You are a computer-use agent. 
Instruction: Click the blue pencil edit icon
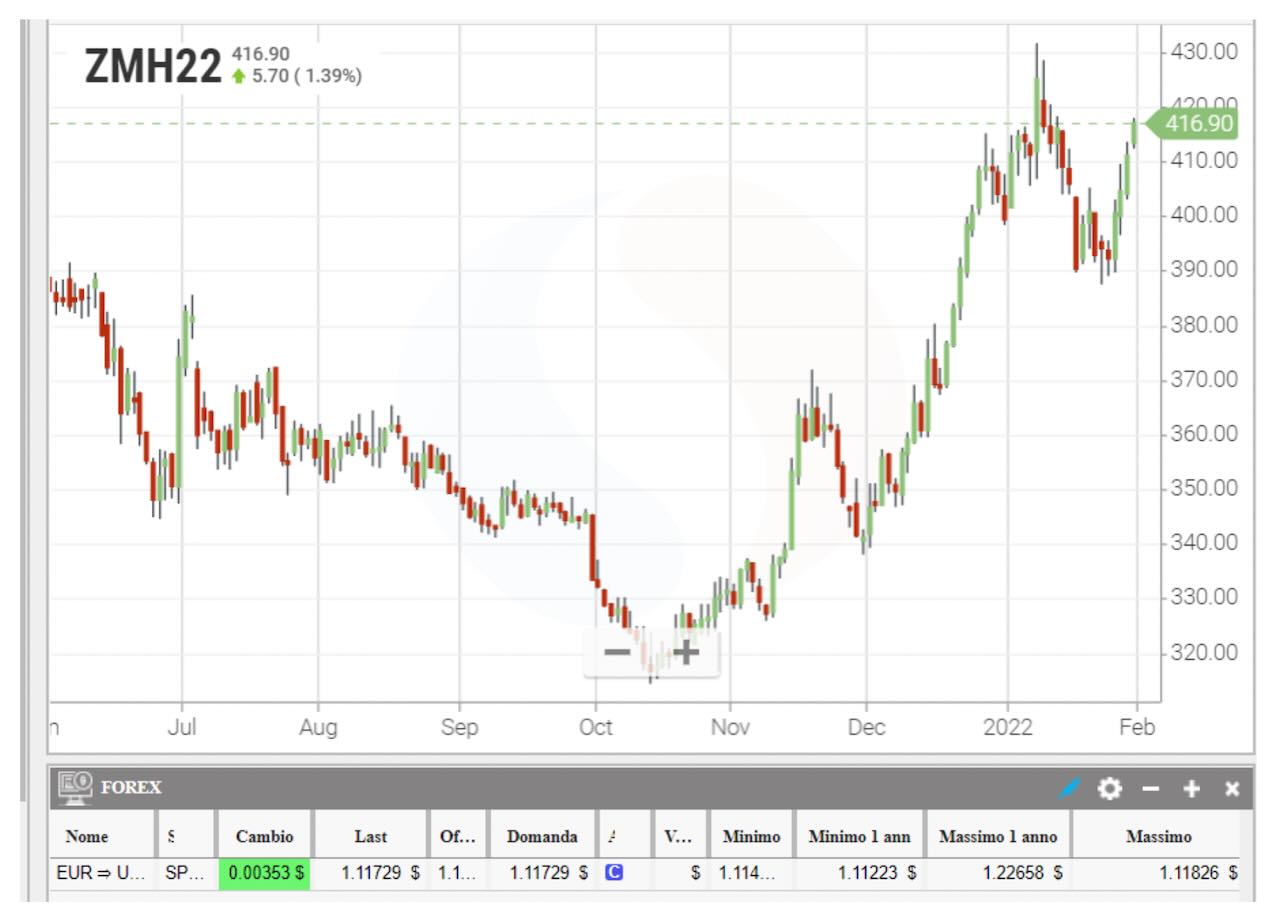1069,788
